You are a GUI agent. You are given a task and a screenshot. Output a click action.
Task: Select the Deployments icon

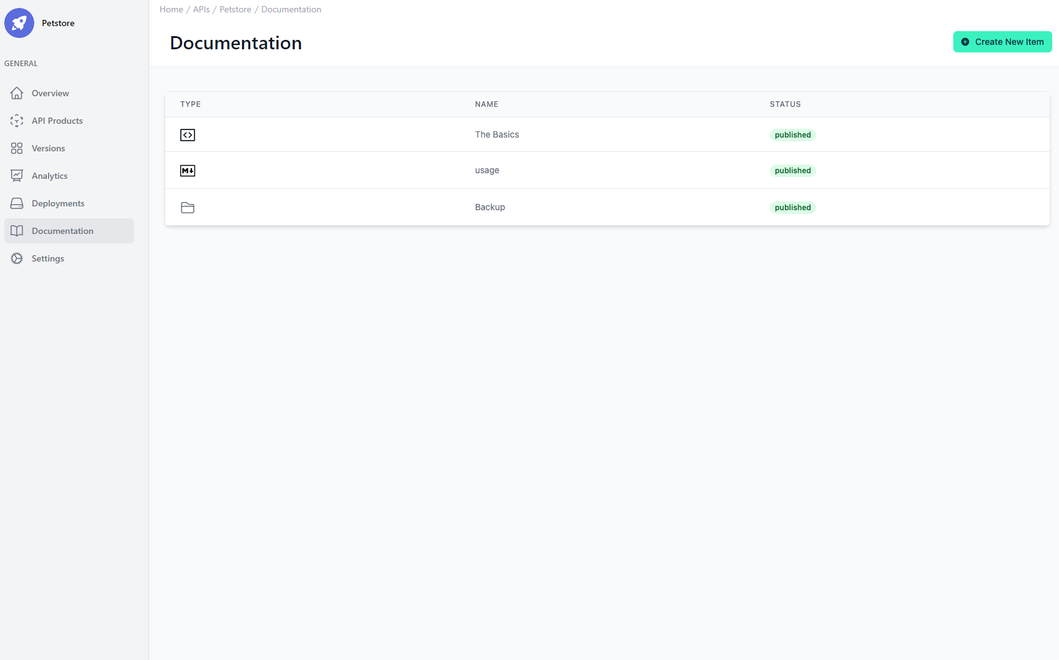coord(16,203)
